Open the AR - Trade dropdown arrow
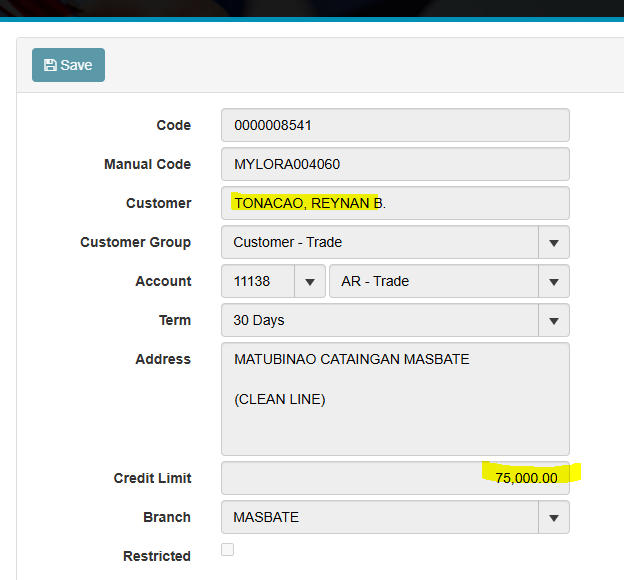 point(553,281)
